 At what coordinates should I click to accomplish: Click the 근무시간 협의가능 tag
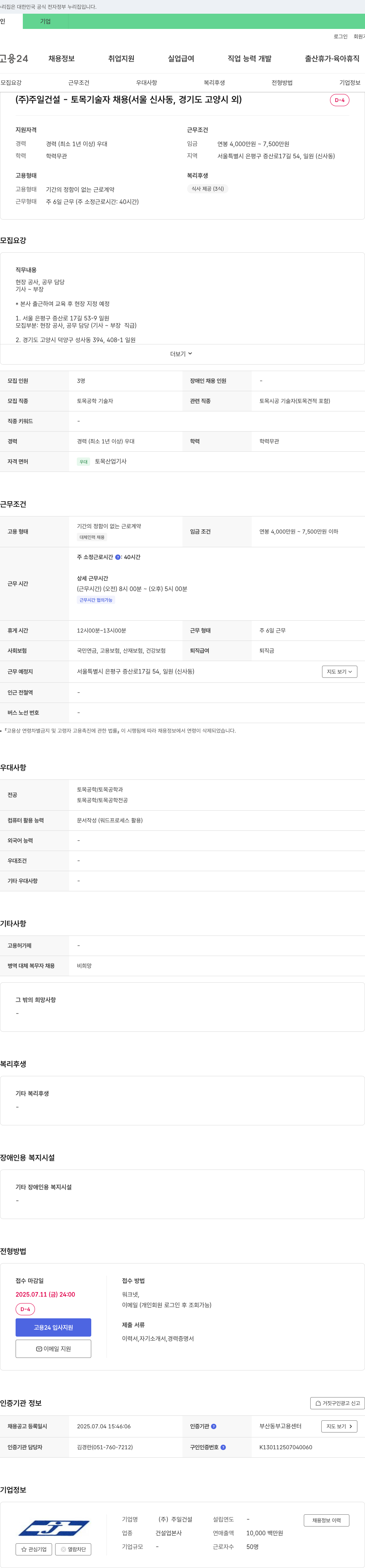(x=96, y=600)
